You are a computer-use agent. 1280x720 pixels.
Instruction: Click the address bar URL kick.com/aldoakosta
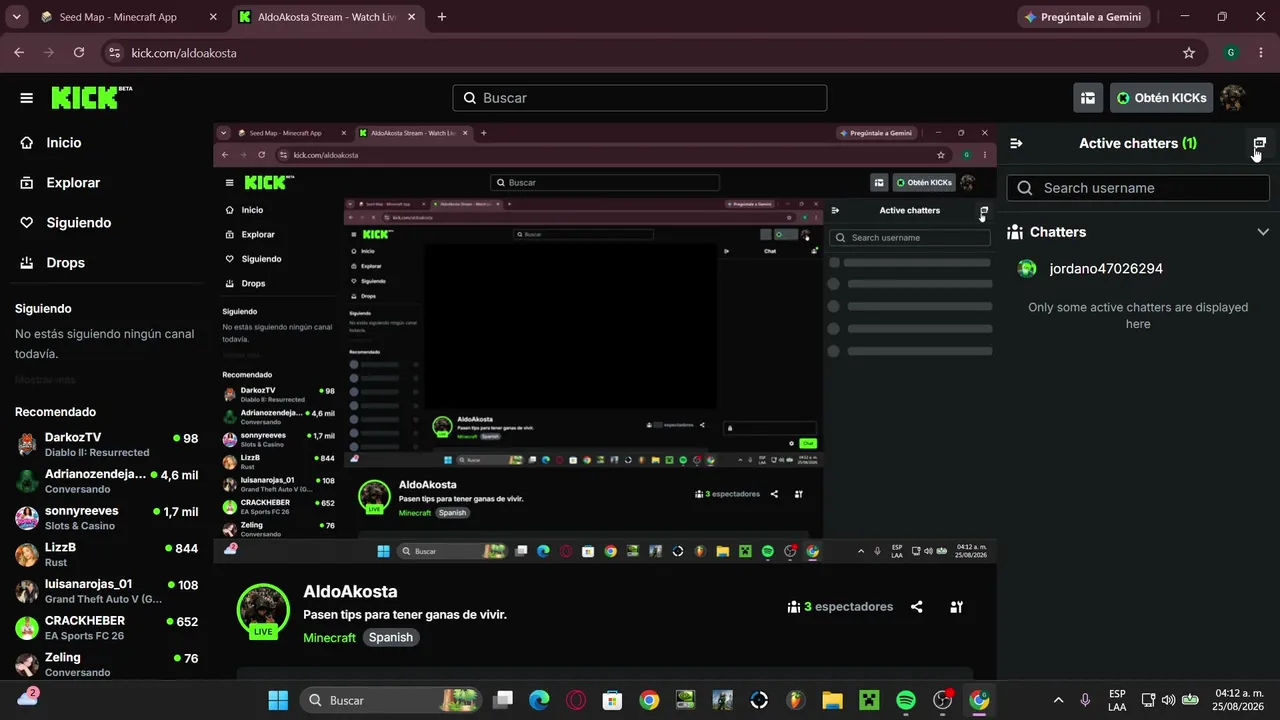(184, 53)
